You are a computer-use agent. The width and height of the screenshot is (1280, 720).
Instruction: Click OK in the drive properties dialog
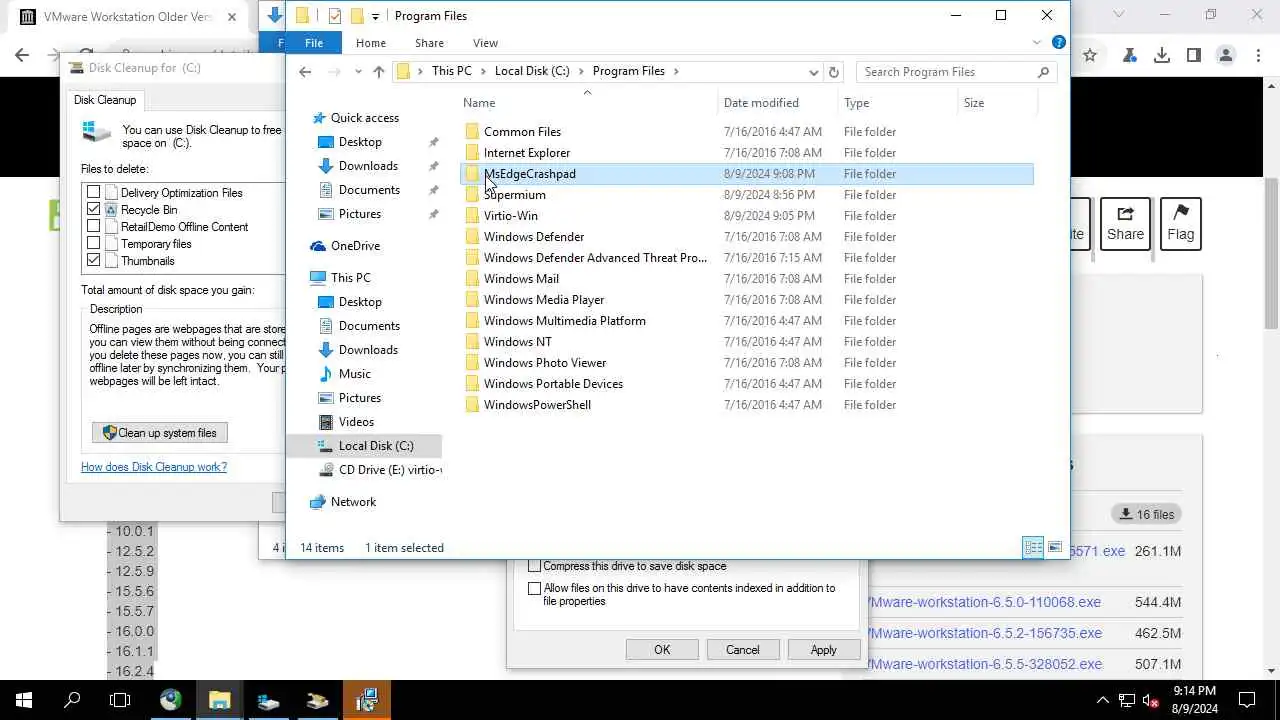[x=662, y=650]
